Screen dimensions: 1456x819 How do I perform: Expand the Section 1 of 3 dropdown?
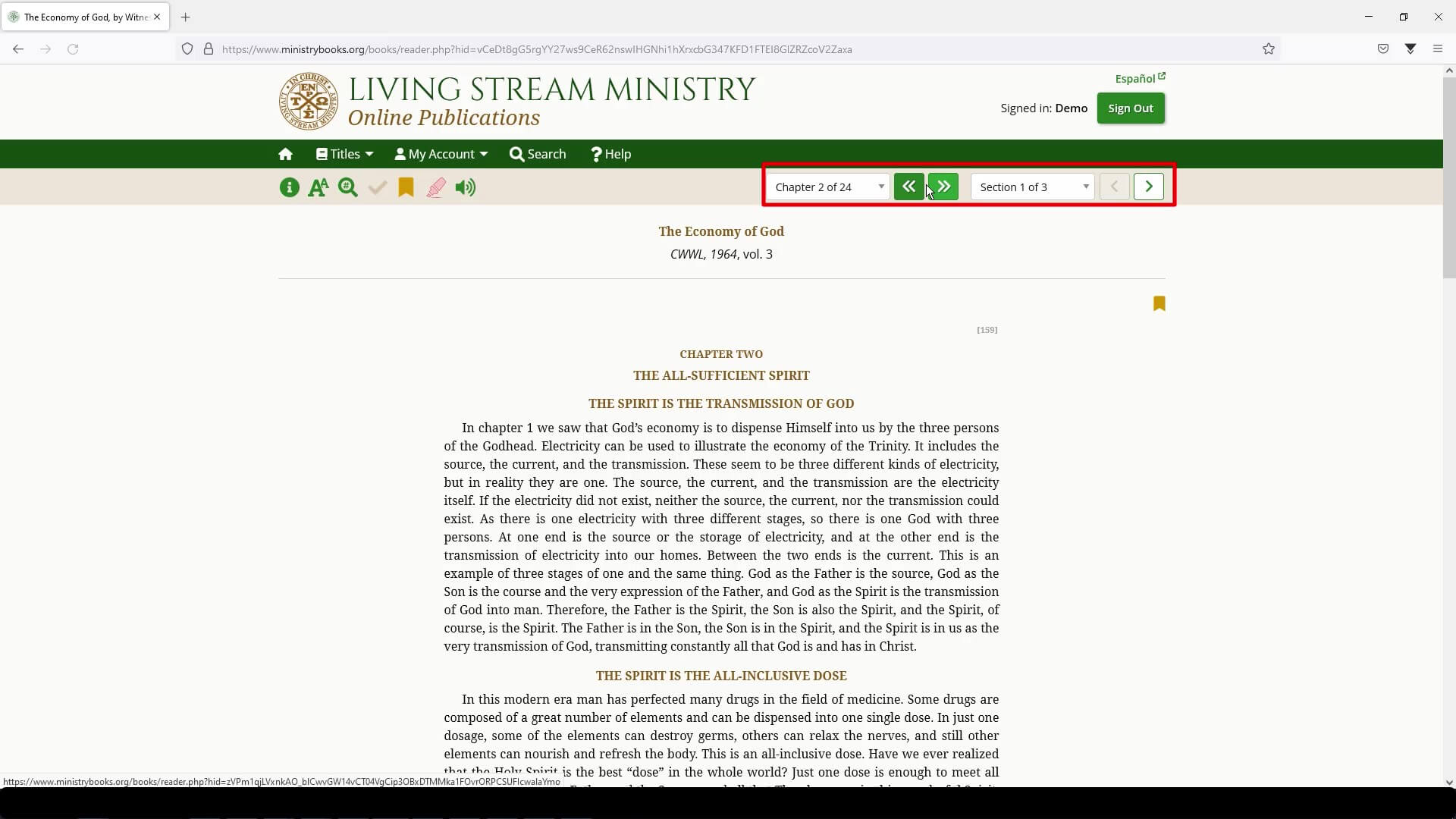[x=1086, y=187]
